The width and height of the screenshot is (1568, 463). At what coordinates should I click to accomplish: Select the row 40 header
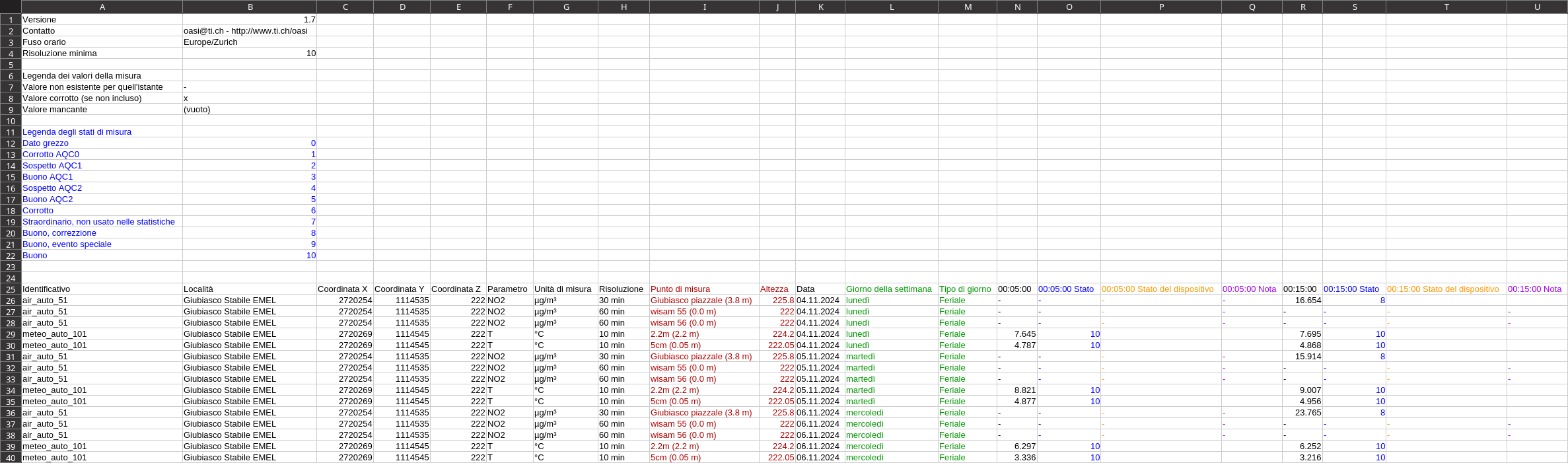[x=11, y=458]
